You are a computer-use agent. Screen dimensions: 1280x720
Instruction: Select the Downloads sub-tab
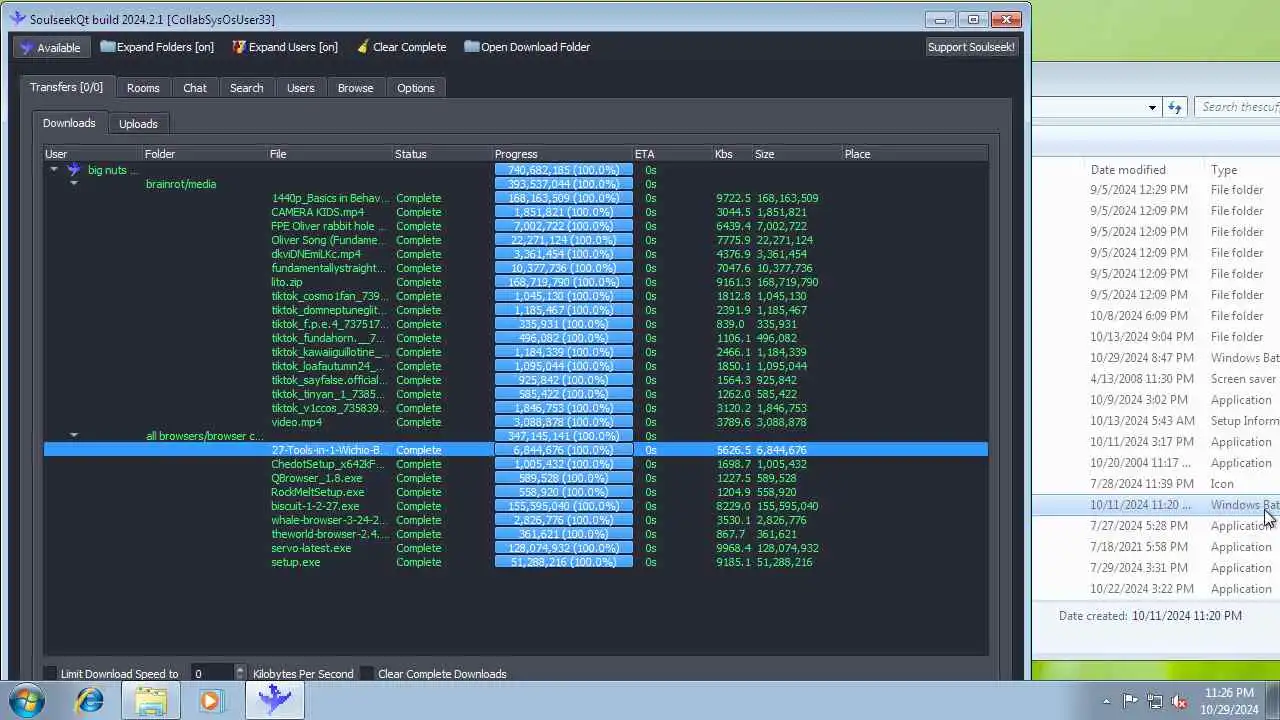tap(69, 123)
